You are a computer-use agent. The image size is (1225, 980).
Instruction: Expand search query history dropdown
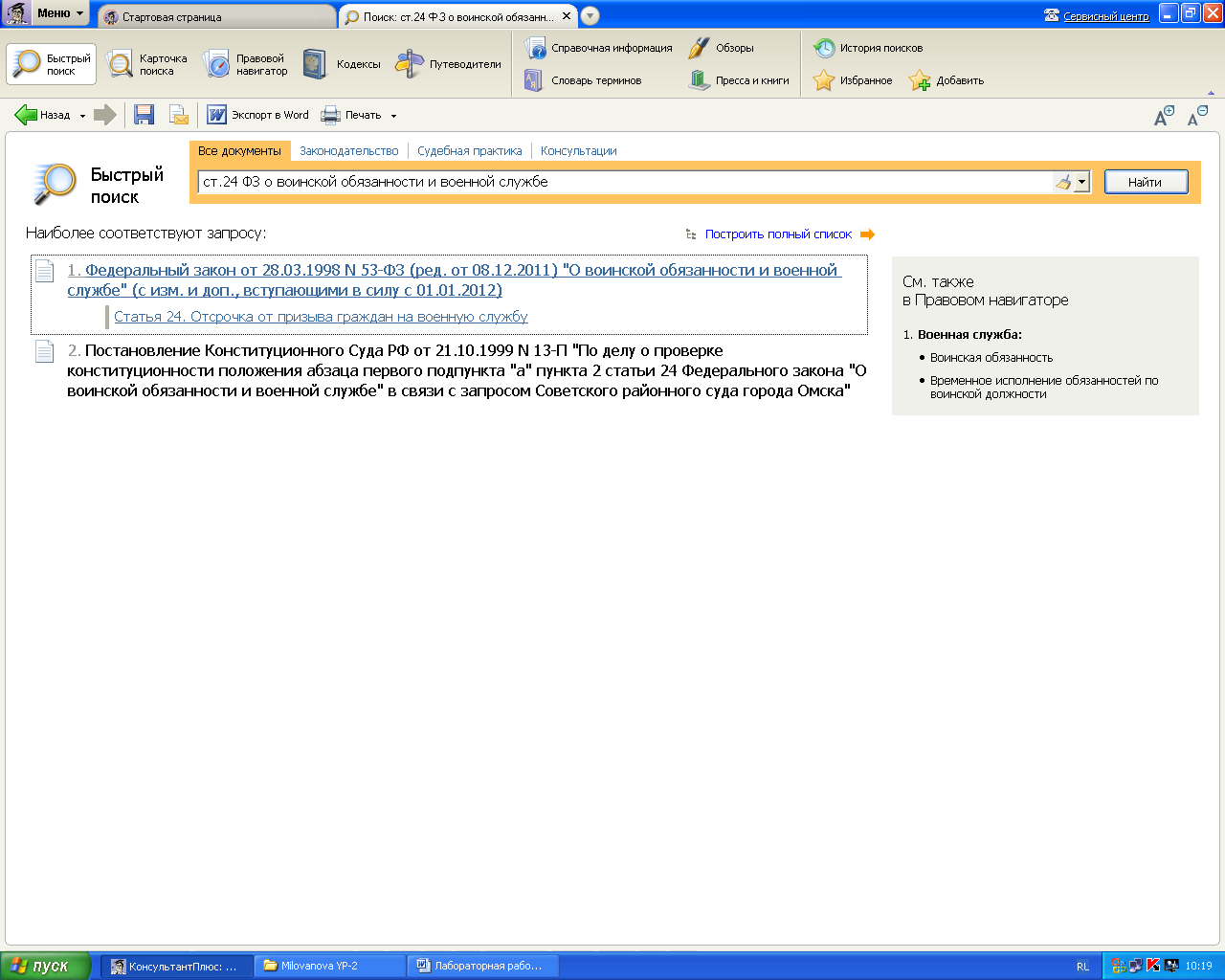click(1082, 182)
